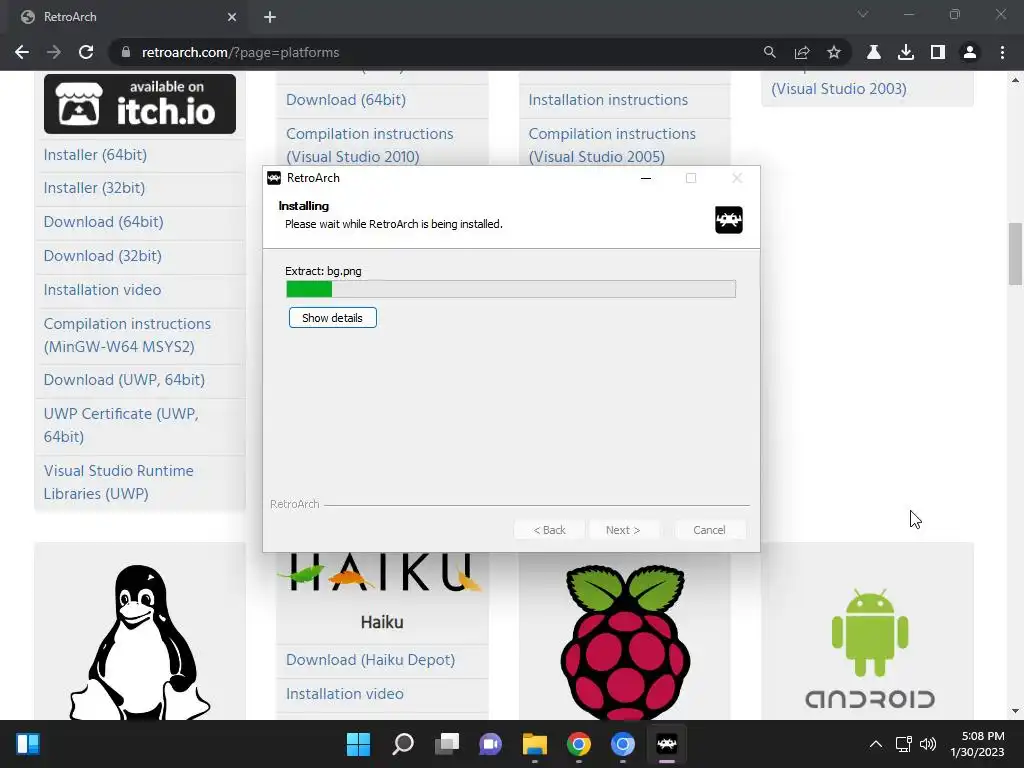The height and width of the screenshot is (768, 1024).
Task: Expand the hidden system tray icons chevron
Action: tap(876, 744)
